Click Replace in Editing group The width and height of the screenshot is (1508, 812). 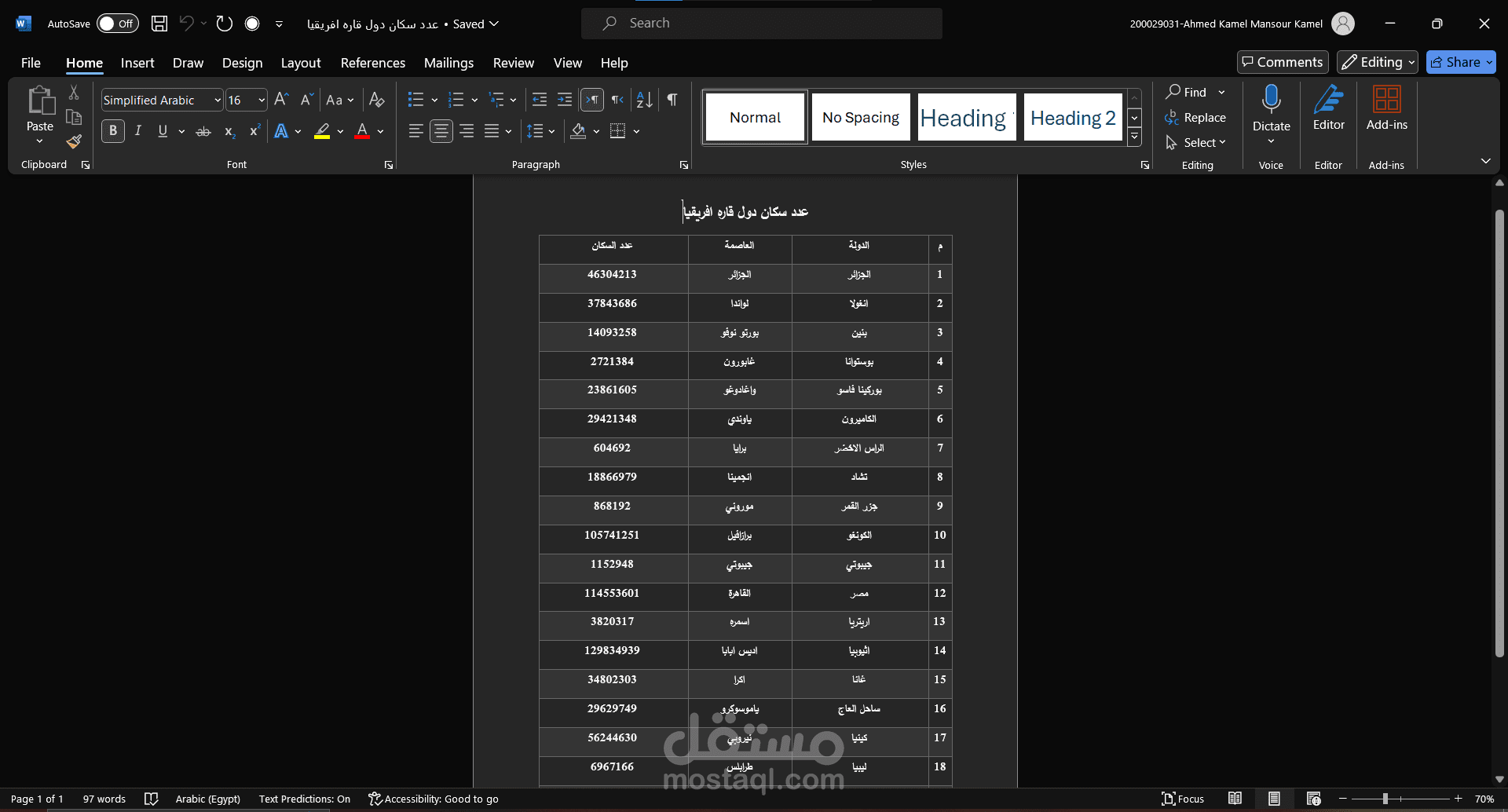click(1195, 117)
